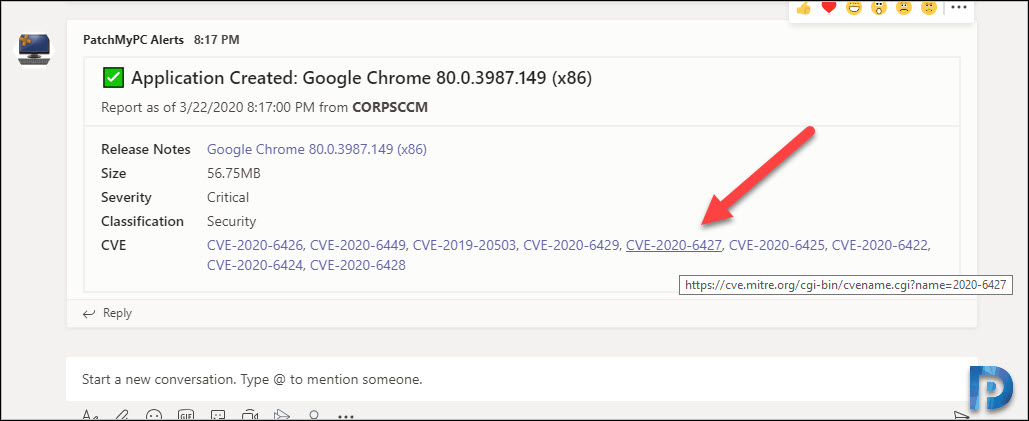Open the sticker picker in compose bar
The height and width of the screenshot is (421, 1029).
[218, 416]
